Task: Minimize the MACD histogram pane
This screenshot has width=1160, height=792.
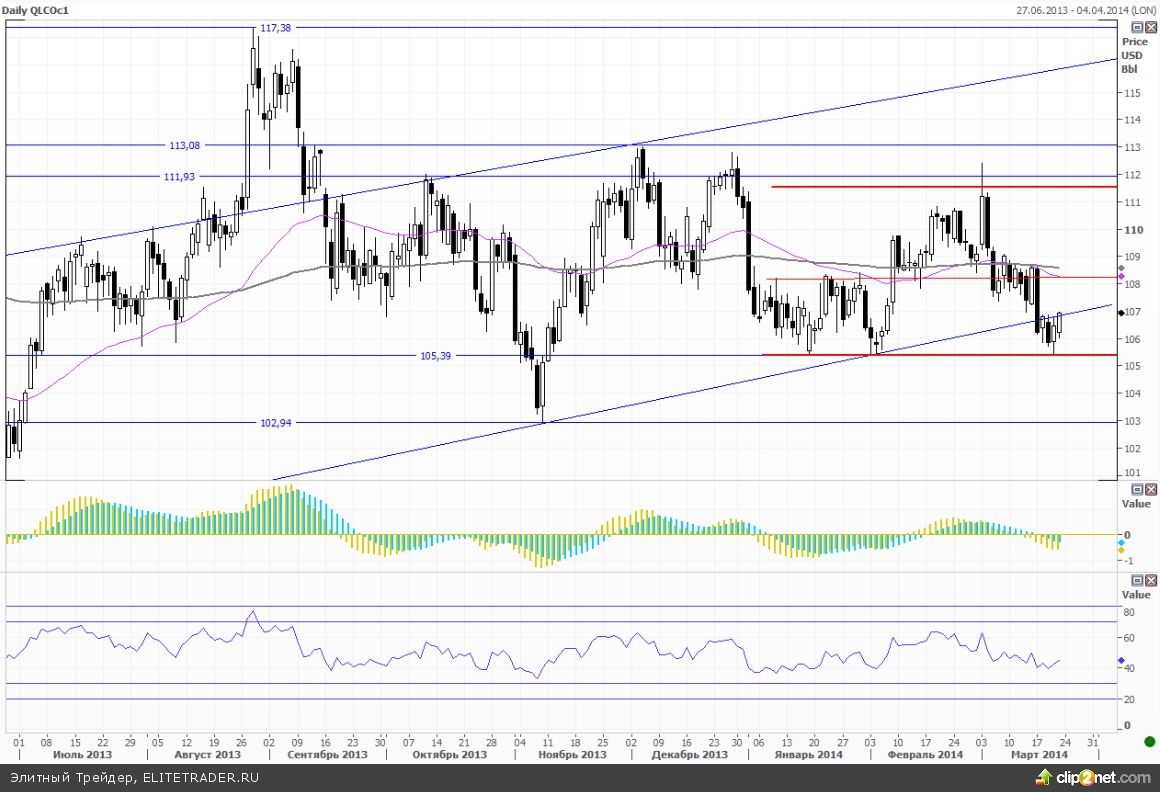Action: (1137, 489)
